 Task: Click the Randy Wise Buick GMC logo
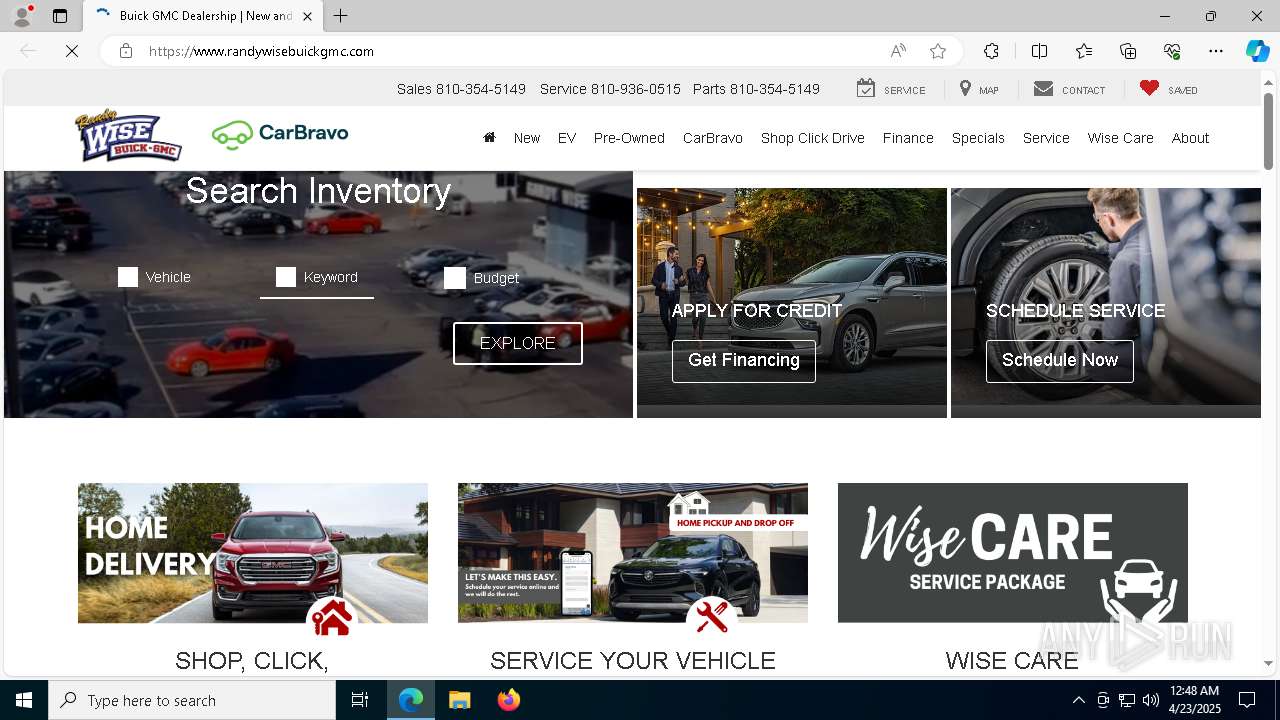[128, 137]
